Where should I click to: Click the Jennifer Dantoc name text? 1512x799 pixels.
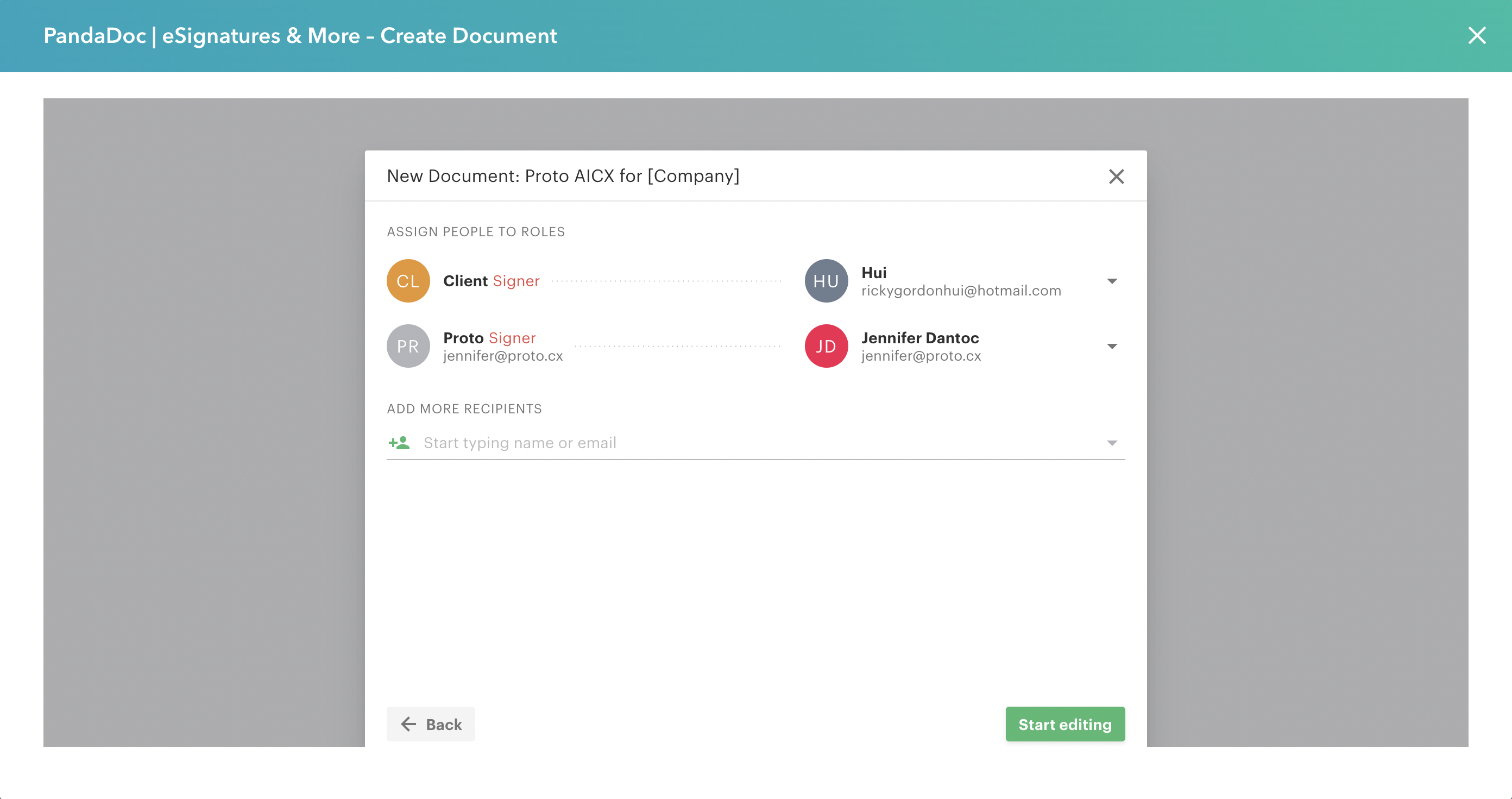click(920, 337)
